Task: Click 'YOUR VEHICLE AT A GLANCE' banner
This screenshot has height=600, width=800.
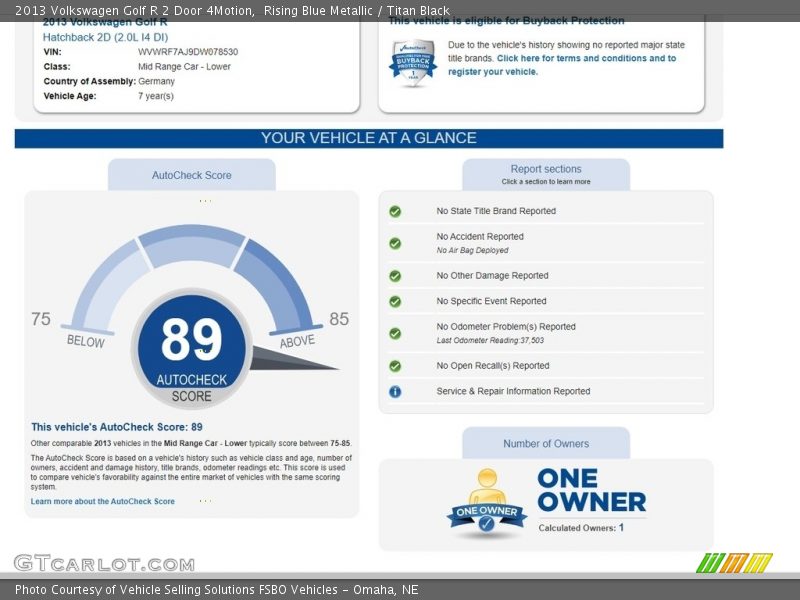Action: (x=369, y=138)
